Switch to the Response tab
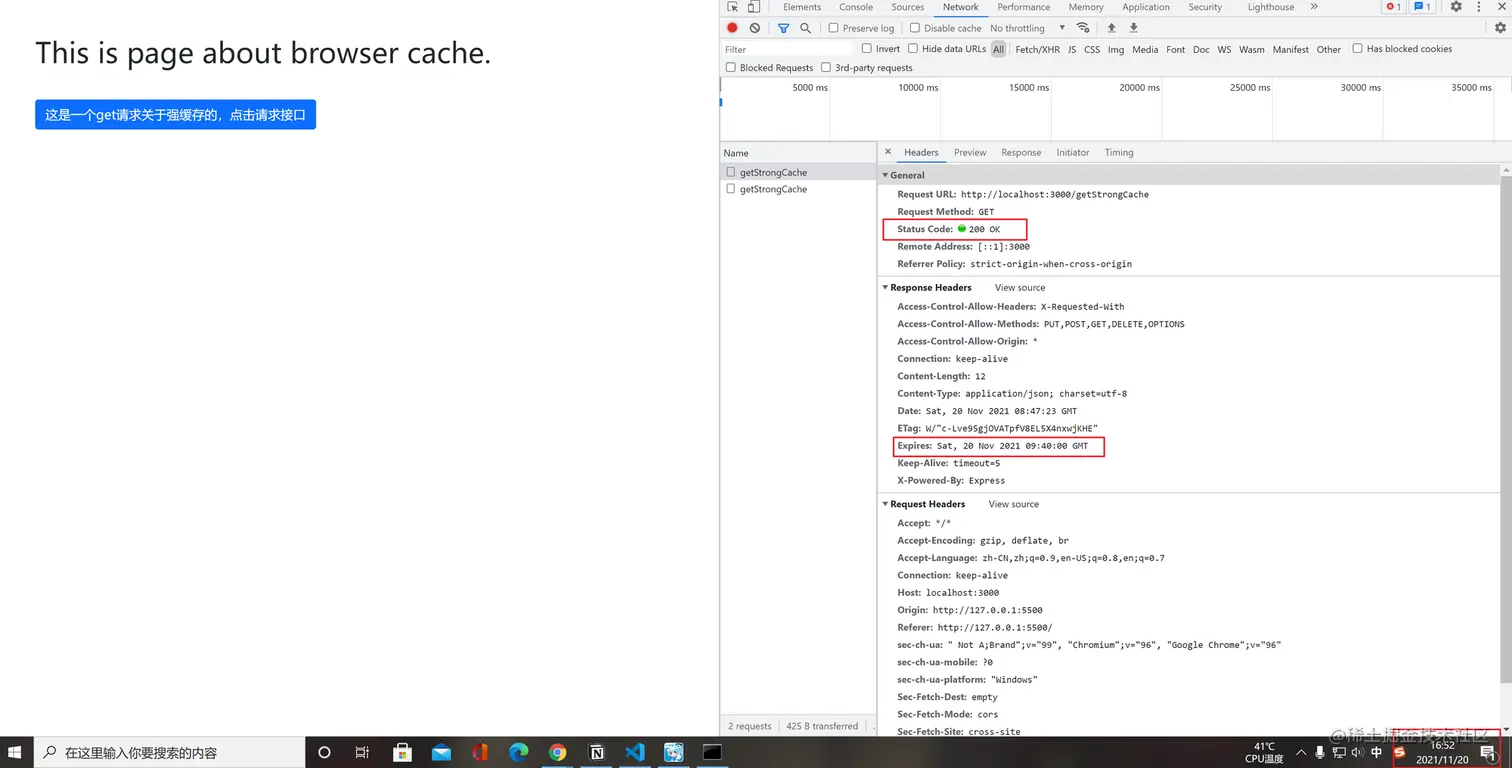Screen dimensions: 1512x768 [1021, 152]
